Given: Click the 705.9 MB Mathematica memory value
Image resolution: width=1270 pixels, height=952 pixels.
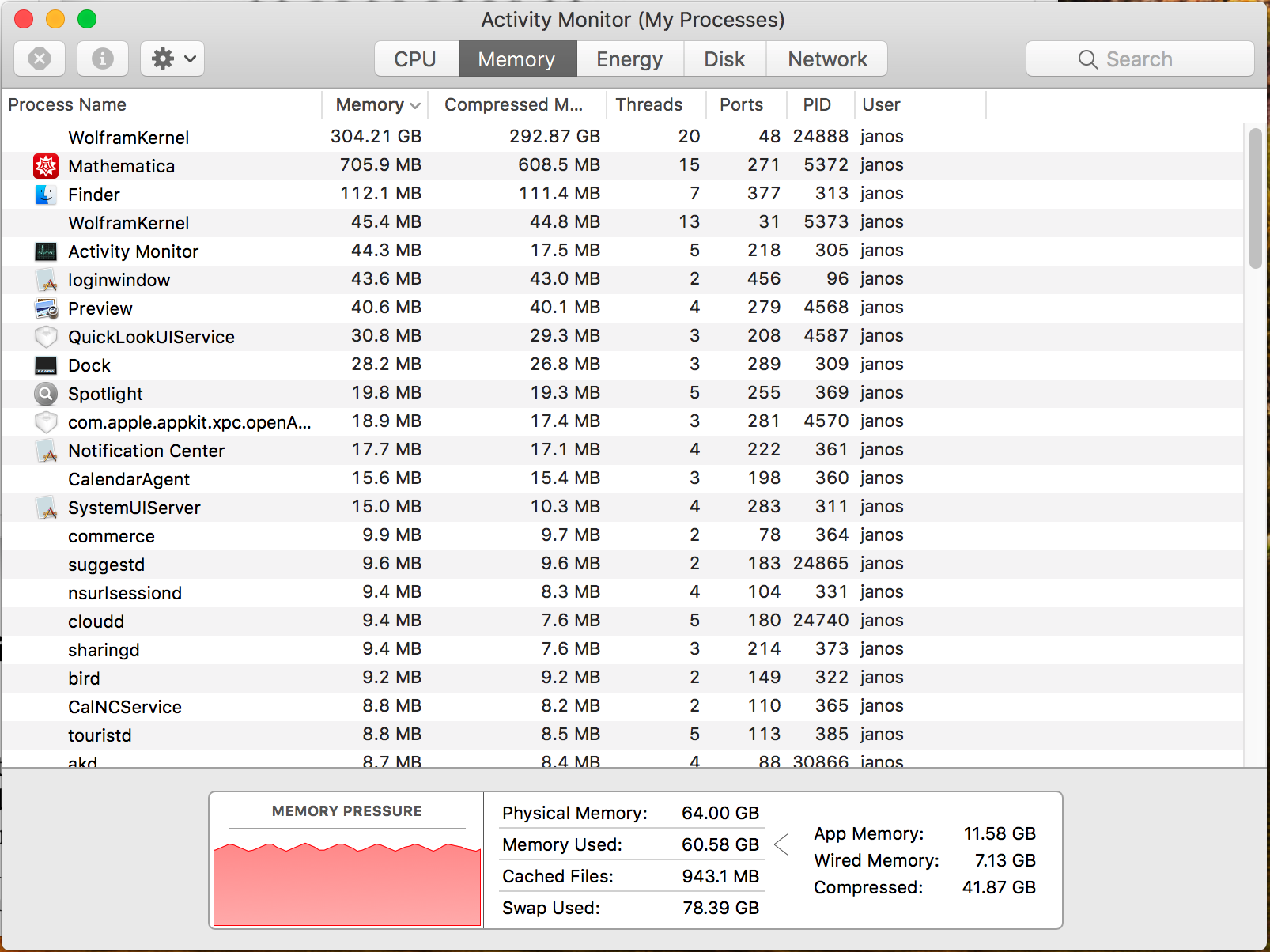Looking at the screenshot, I should pyautogui.click(x=380, y=164).
